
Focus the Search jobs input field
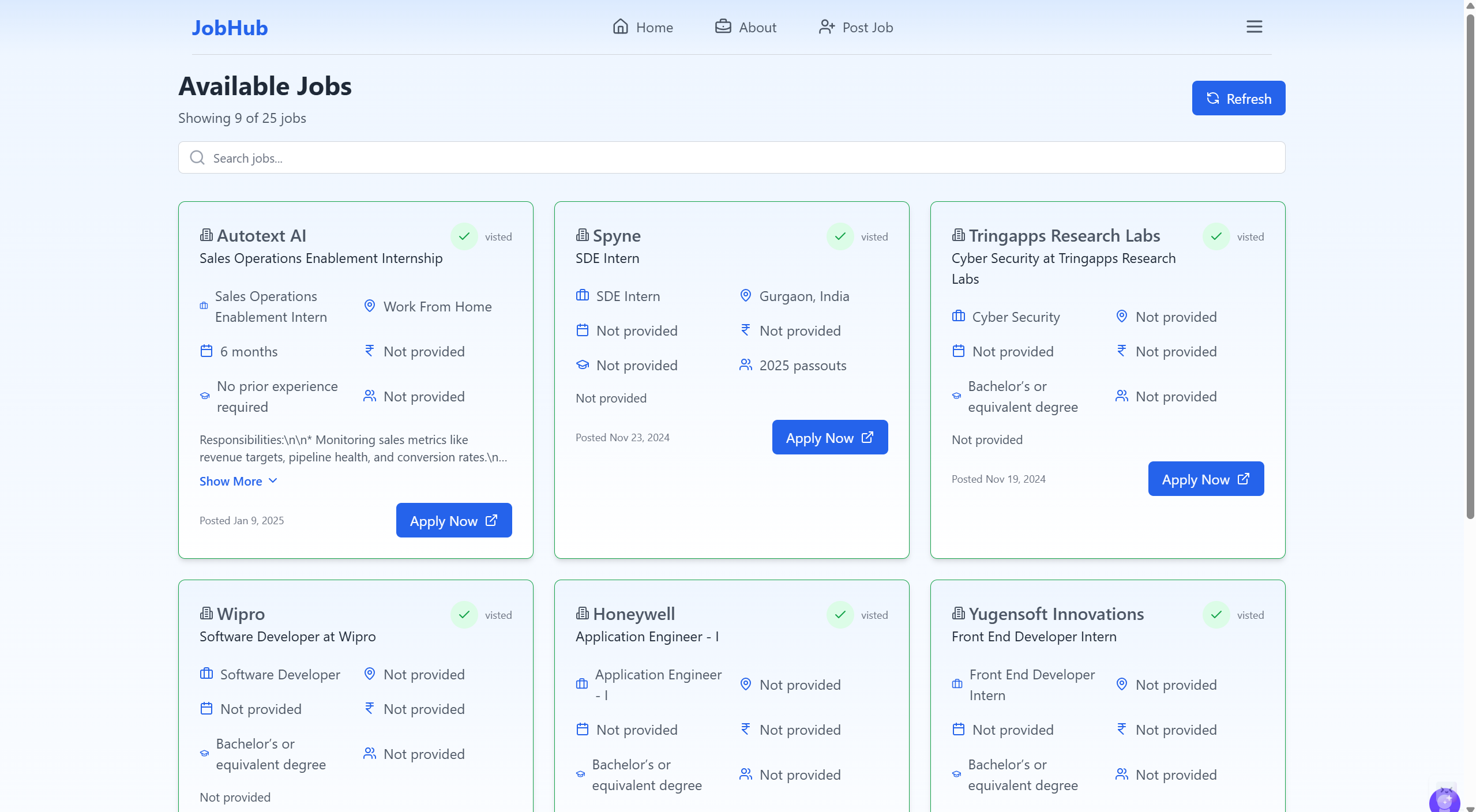pyautogui.click(x=731, y=157)
